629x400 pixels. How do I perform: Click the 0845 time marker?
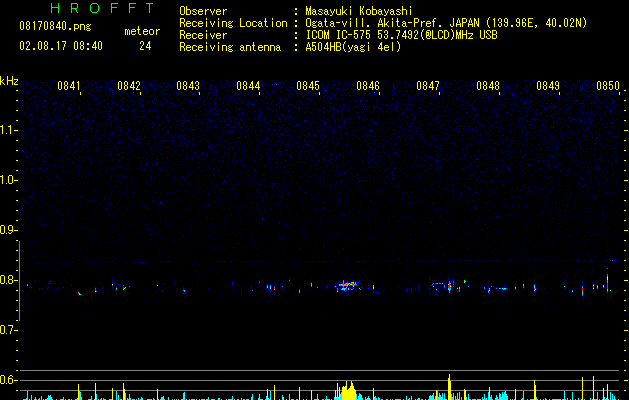308,86
